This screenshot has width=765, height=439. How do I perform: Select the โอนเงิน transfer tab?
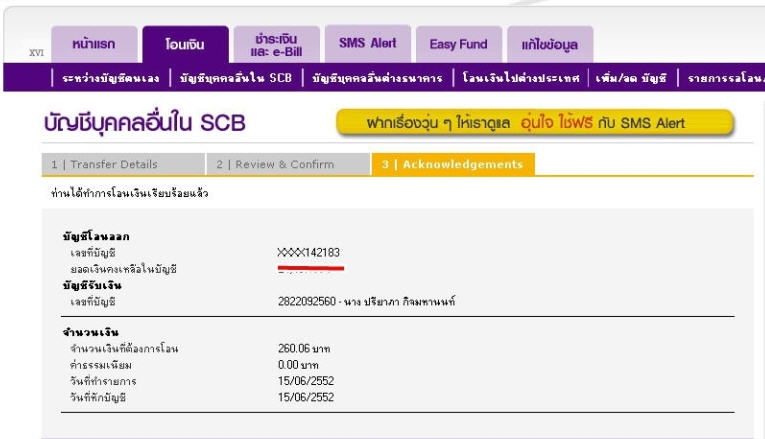(x=185, y=44)
